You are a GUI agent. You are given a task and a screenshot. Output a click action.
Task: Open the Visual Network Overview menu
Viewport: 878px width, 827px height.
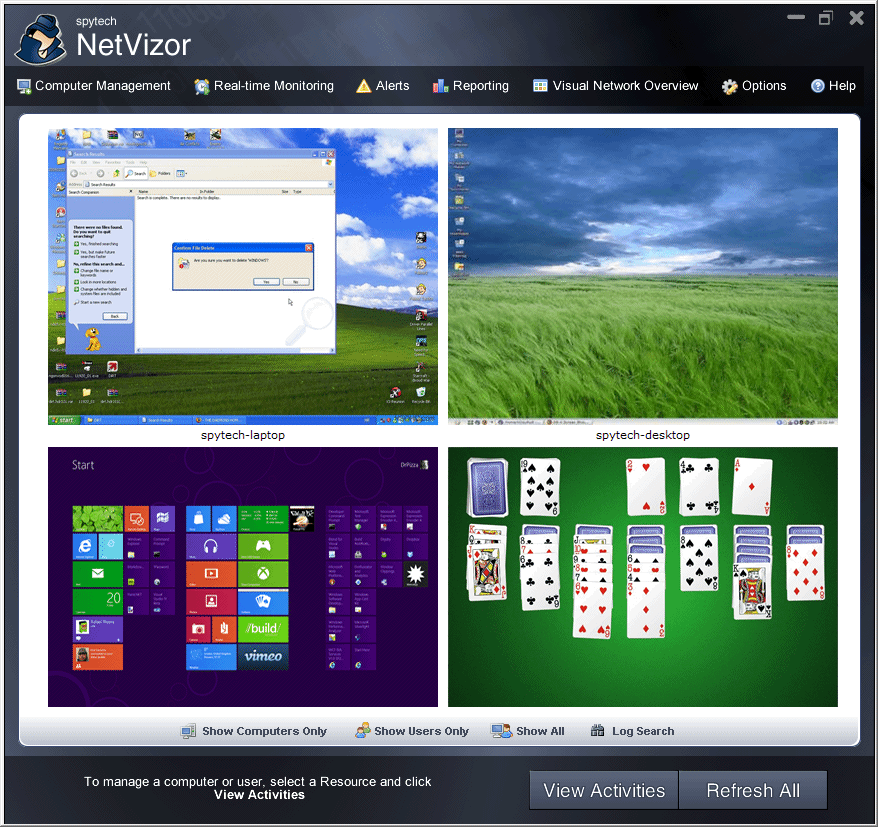tap(615, 86)
